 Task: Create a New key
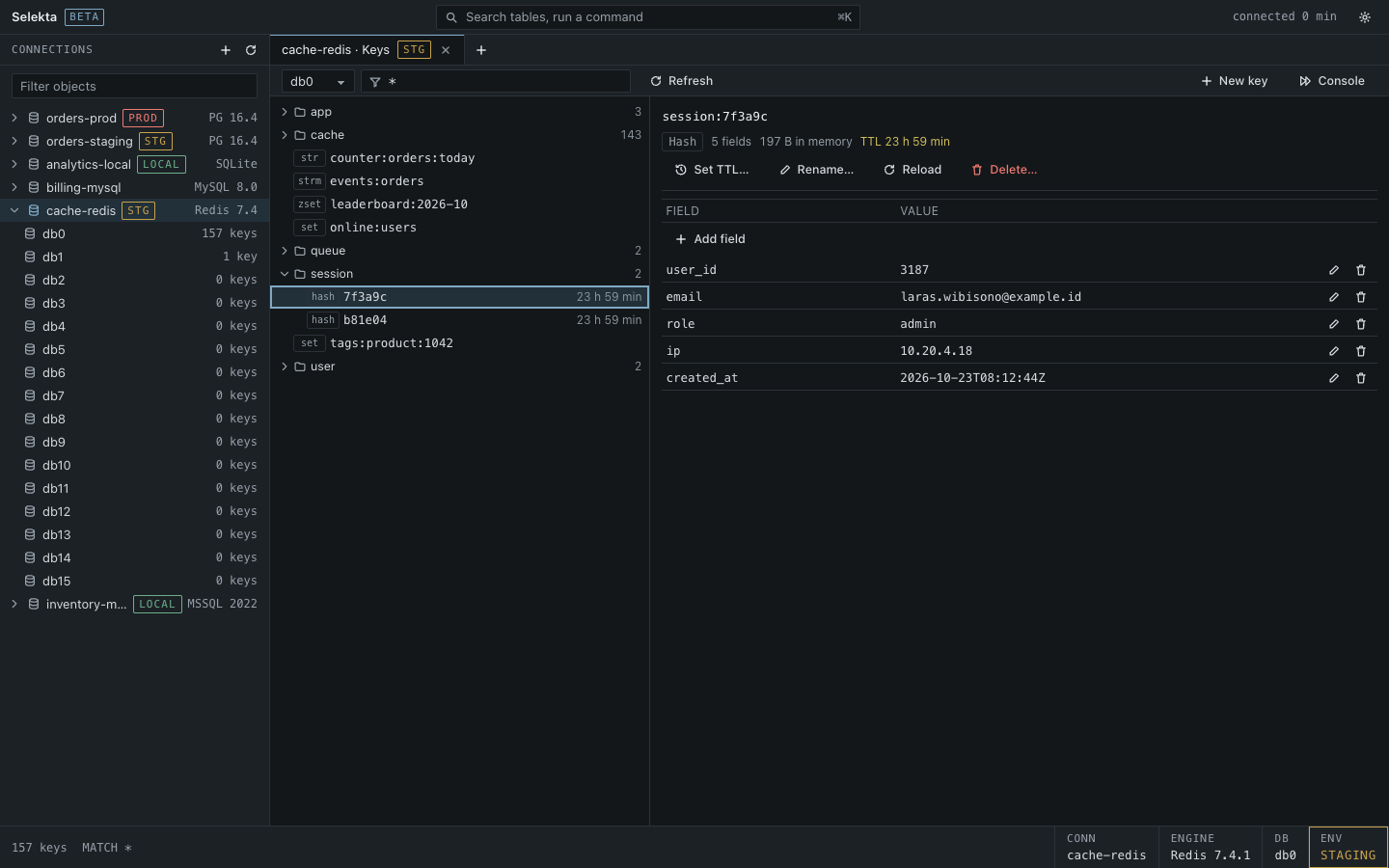pyautogui.click(x=1235, y=81)
